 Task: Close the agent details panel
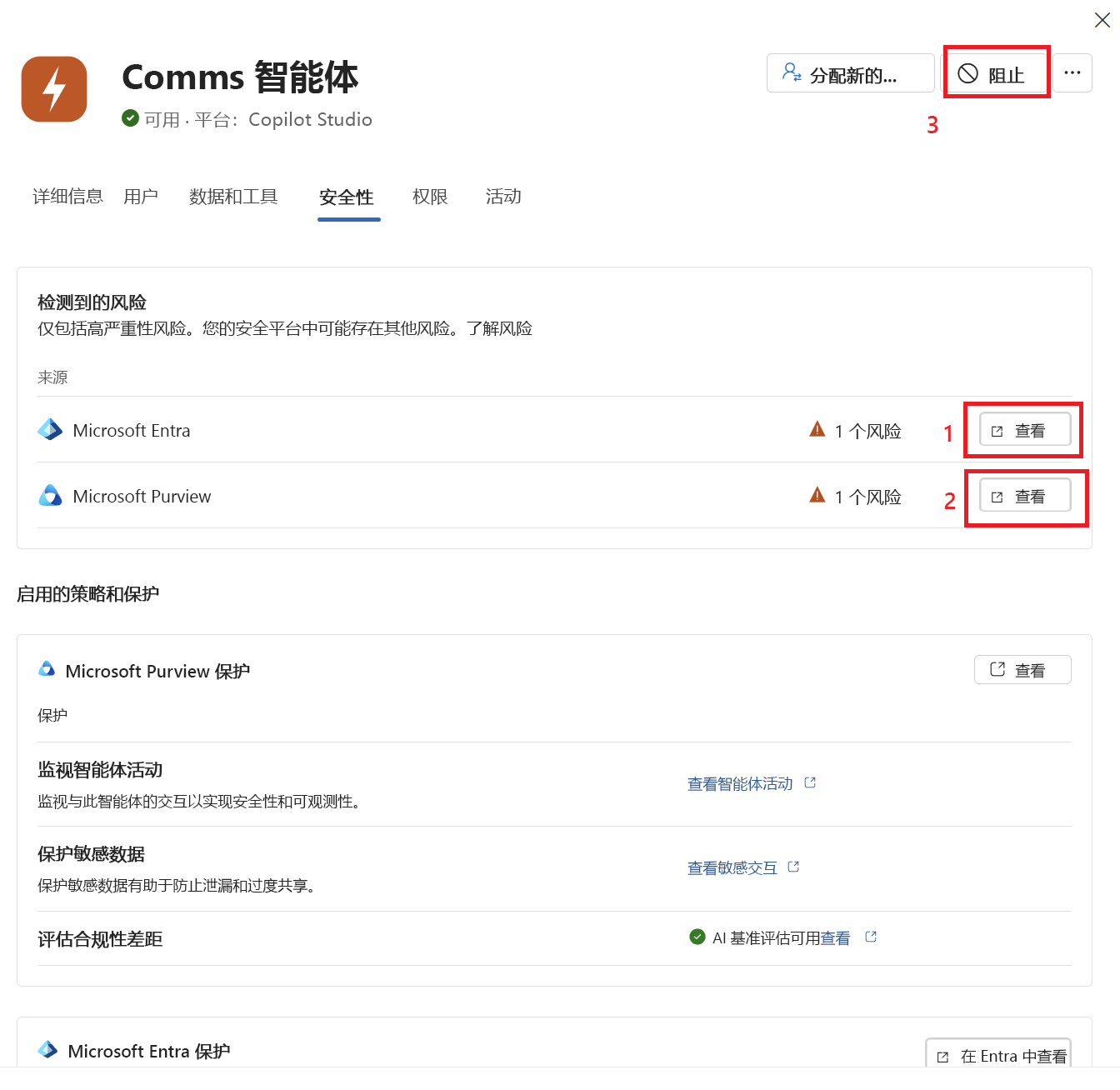pyautogui.click(x=1102, y=20)
